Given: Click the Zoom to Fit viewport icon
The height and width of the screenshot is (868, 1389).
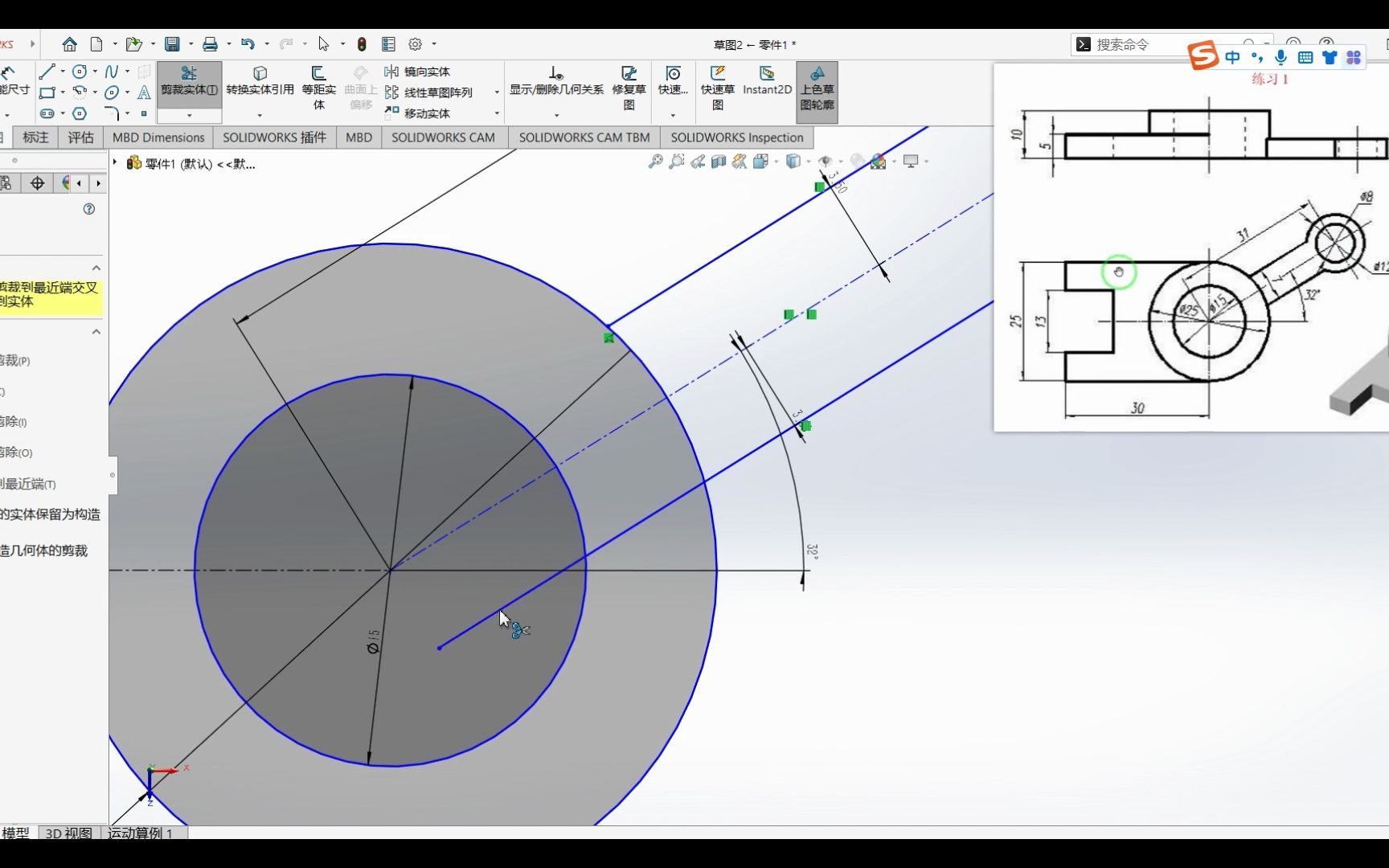Looking at the screenshot, I should pos(655,162).
